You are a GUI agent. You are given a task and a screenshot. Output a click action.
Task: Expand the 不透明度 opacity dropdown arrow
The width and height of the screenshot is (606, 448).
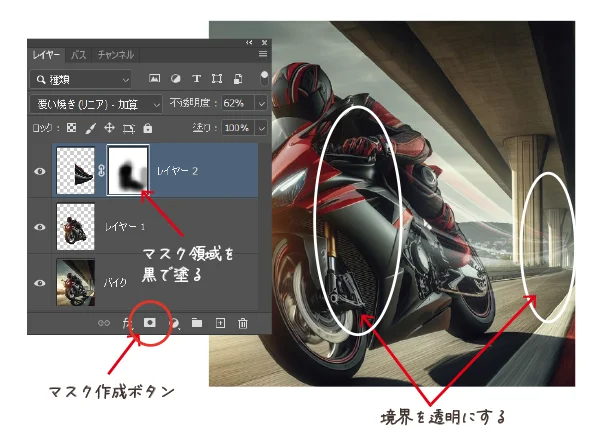[x=262, y=103]
